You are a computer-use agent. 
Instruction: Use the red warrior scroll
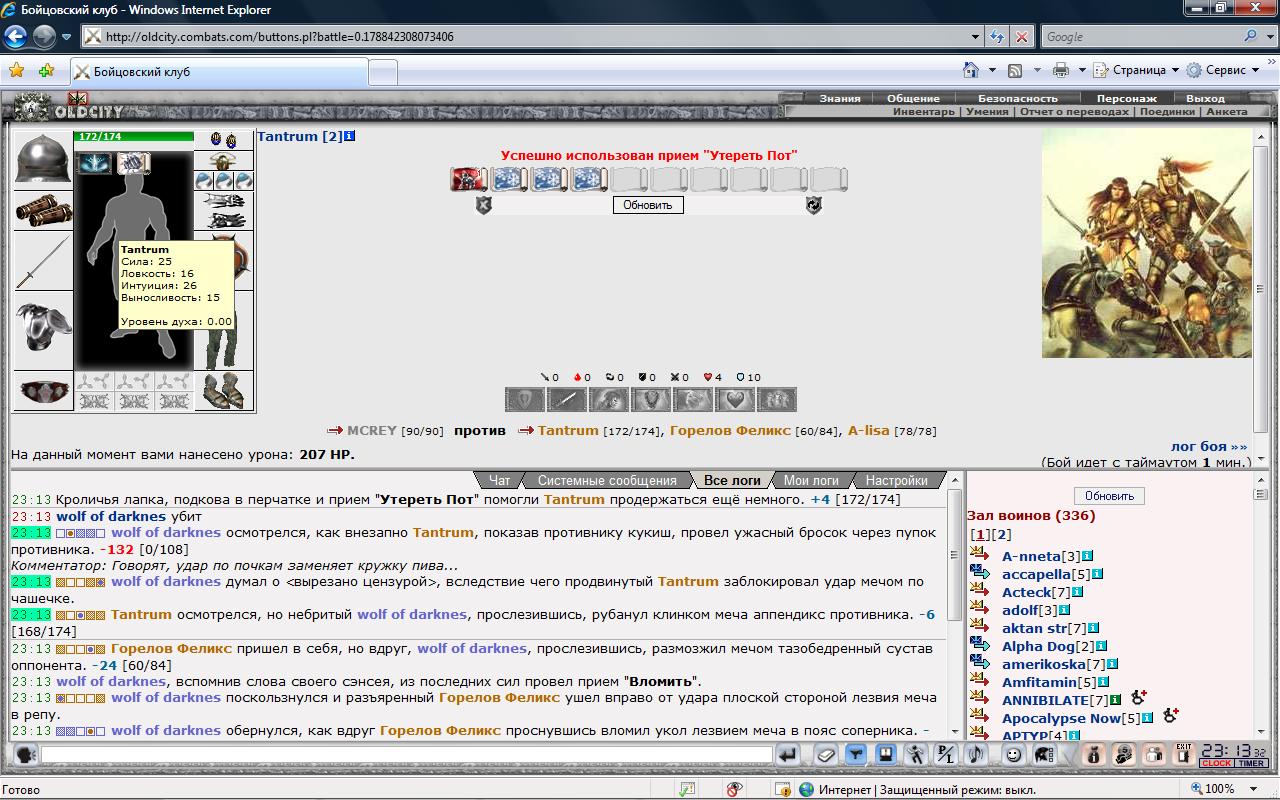click(x=469, y=179)
